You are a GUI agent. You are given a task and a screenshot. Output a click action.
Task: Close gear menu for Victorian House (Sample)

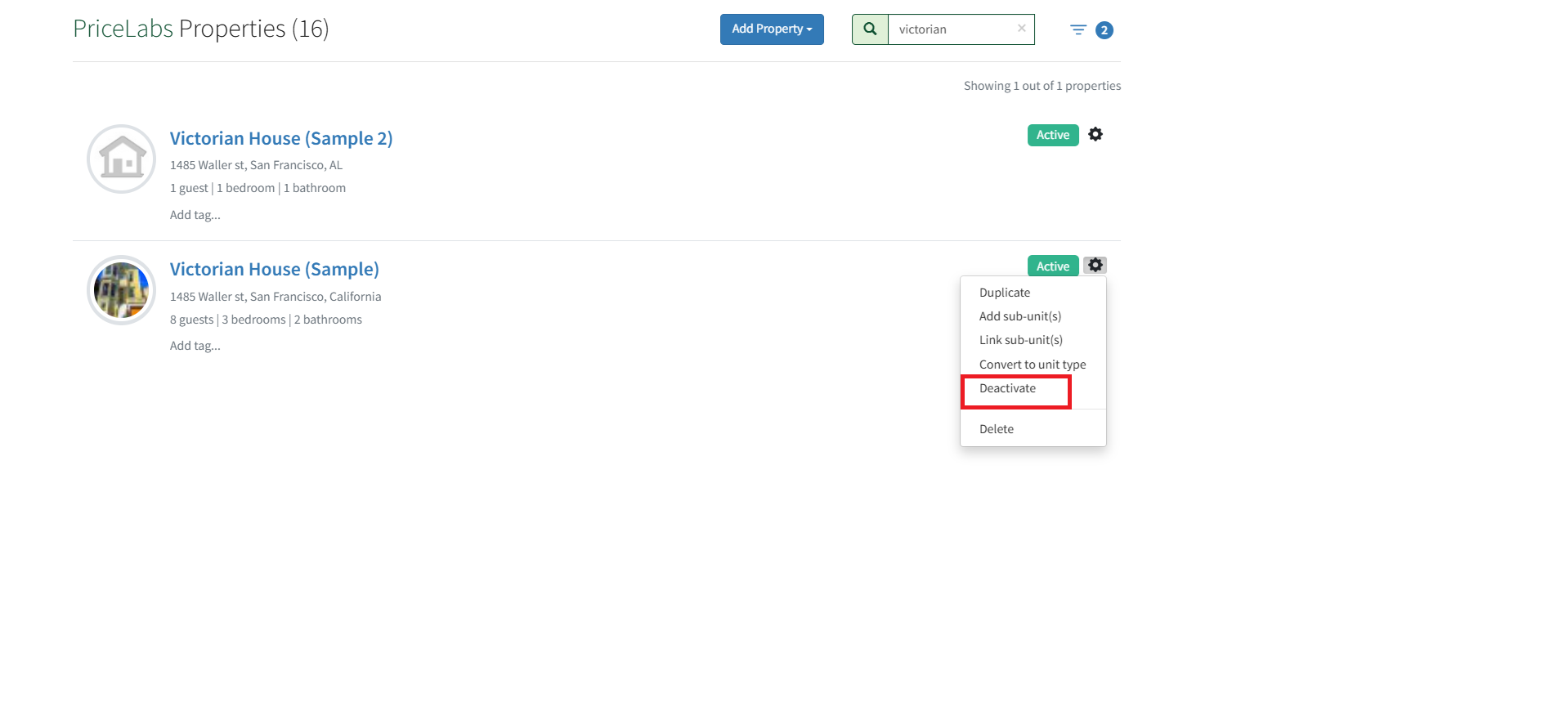1095,266
